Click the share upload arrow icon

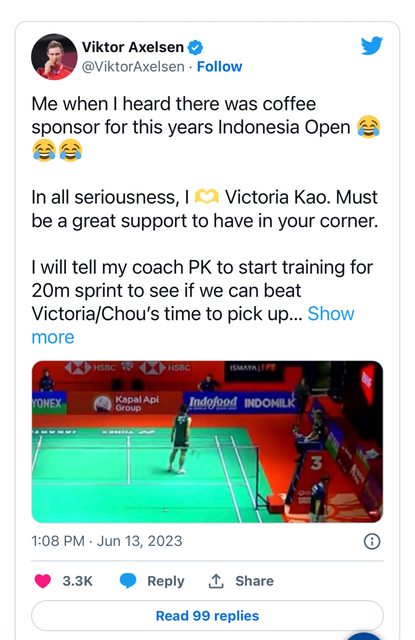pos(216,580)
